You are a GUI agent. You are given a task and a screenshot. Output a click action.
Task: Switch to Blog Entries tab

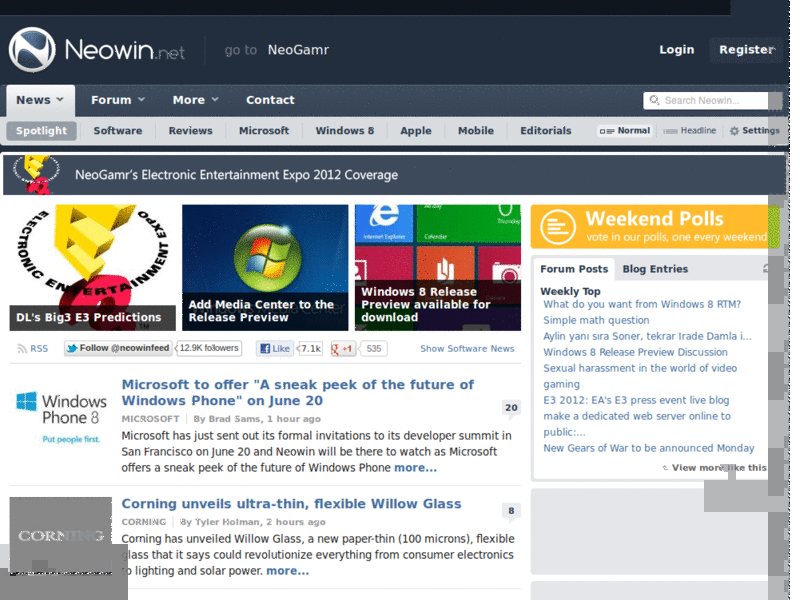[655, 269]
